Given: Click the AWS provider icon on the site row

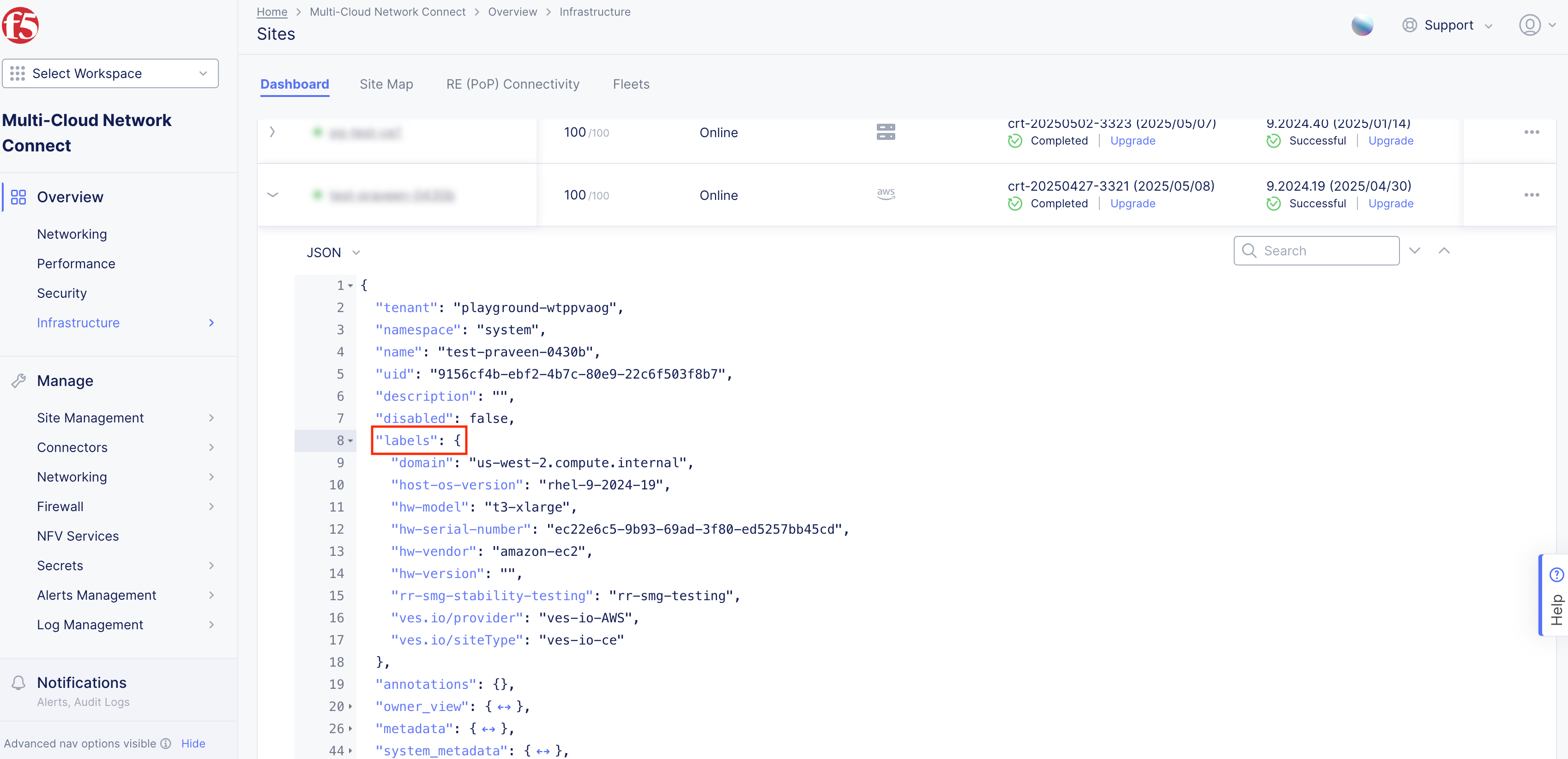Looking at the screenshot, I should 886,193.
